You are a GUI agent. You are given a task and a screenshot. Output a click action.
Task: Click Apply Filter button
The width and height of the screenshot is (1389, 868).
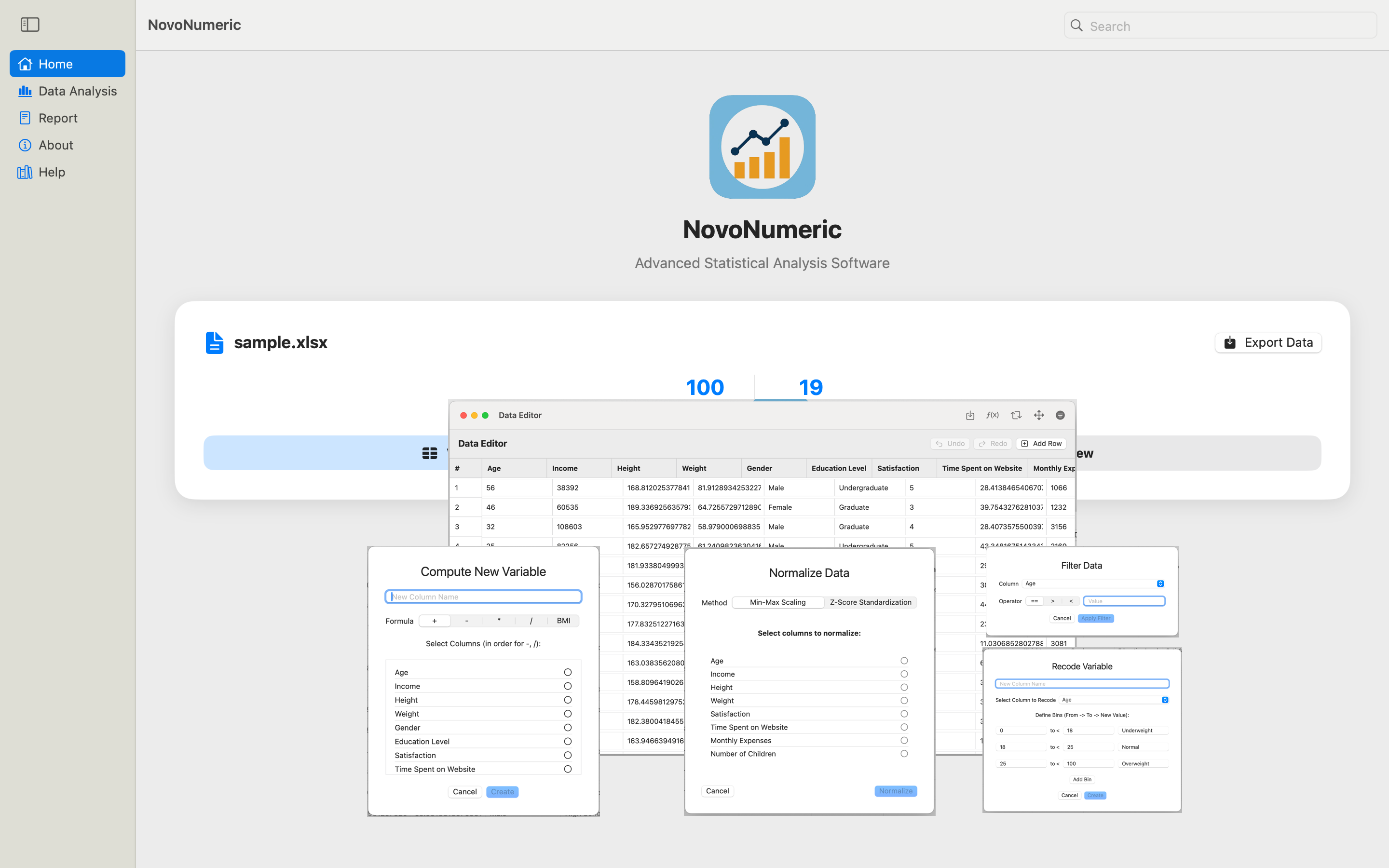tap(1096, 618)
